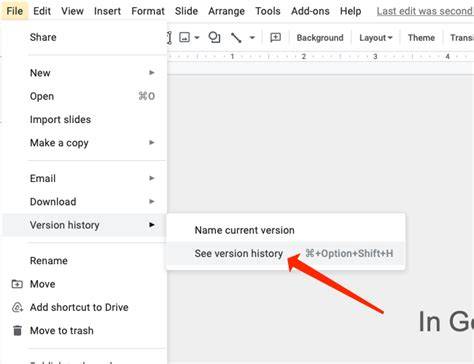
Task: Expand the New submenu
Action: (83, 73)
